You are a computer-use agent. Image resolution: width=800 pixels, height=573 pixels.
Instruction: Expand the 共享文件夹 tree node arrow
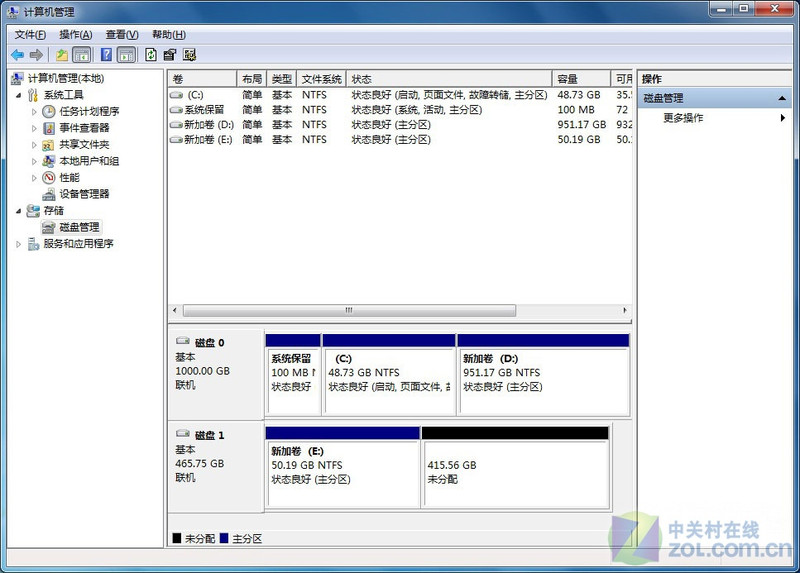coord(34,145)
